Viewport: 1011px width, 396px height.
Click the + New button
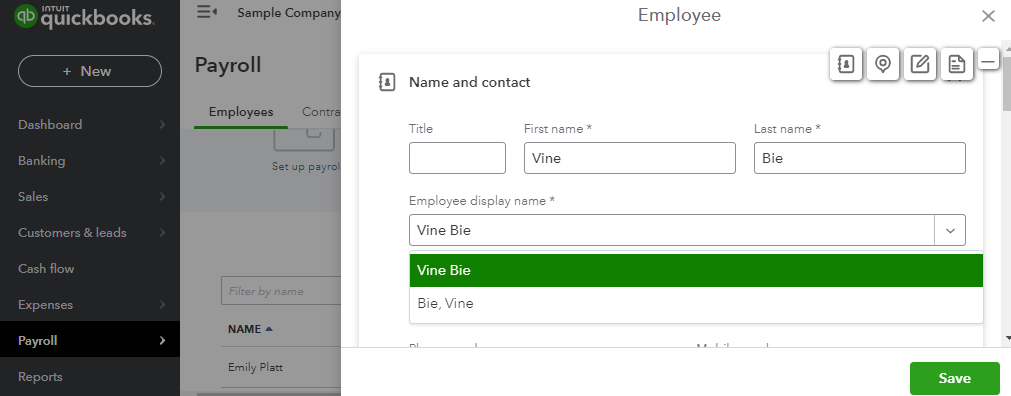click(90, 71)
